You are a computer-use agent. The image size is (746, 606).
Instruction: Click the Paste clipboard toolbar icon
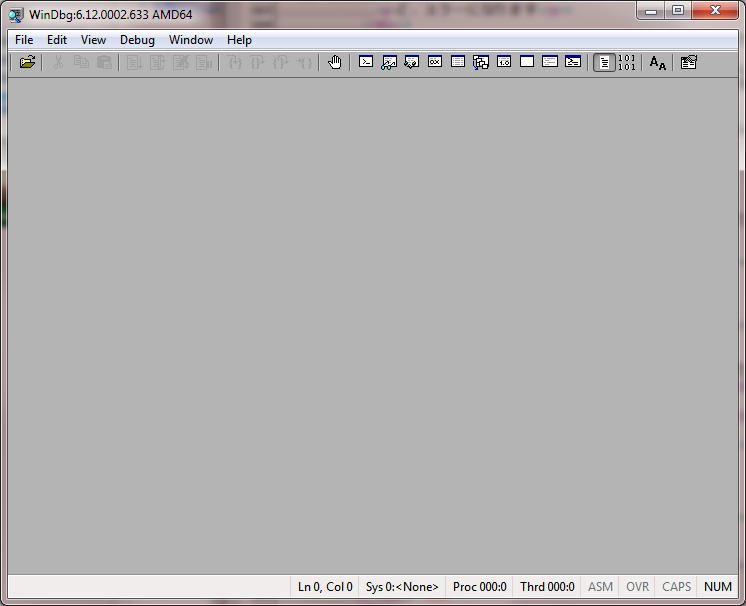[104, 62]
